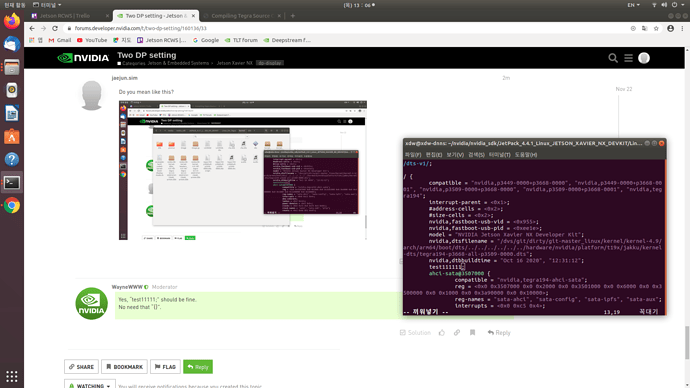This screenshot has width=690, height=388.
Task: Close the Two DP setting tab
Action: click(193, 16)
